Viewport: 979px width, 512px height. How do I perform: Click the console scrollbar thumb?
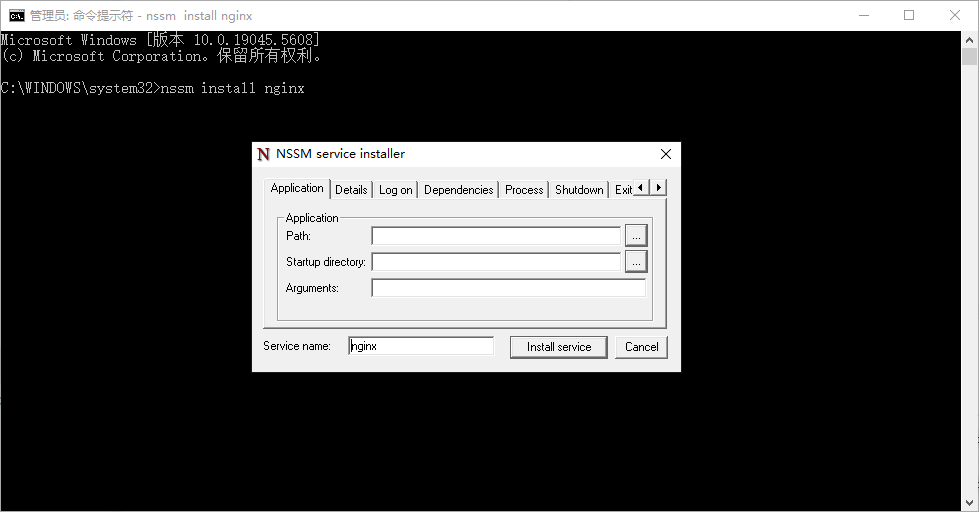969,57
